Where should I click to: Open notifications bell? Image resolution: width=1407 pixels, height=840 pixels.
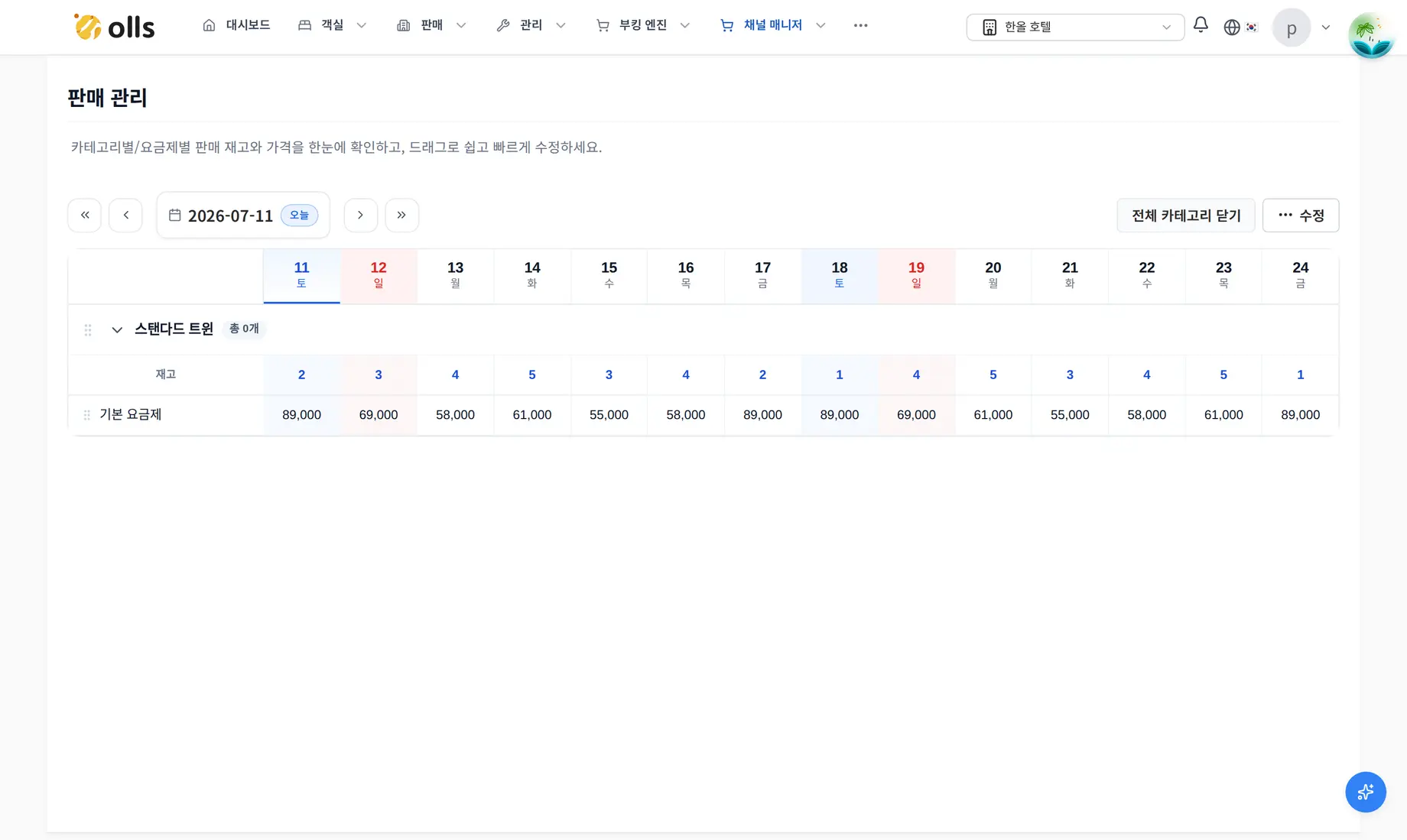point(1201,25)
